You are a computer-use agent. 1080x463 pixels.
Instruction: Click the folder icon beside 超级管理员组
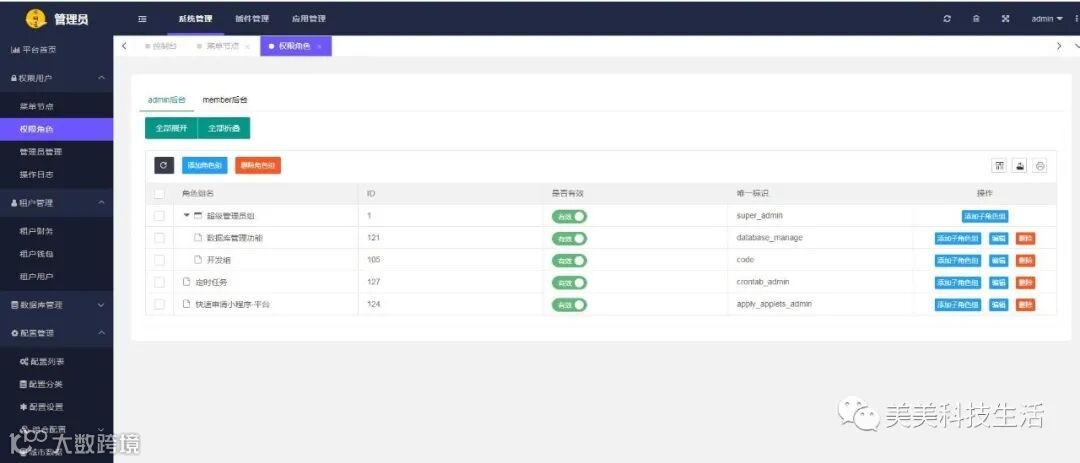[x=198, y=216]
